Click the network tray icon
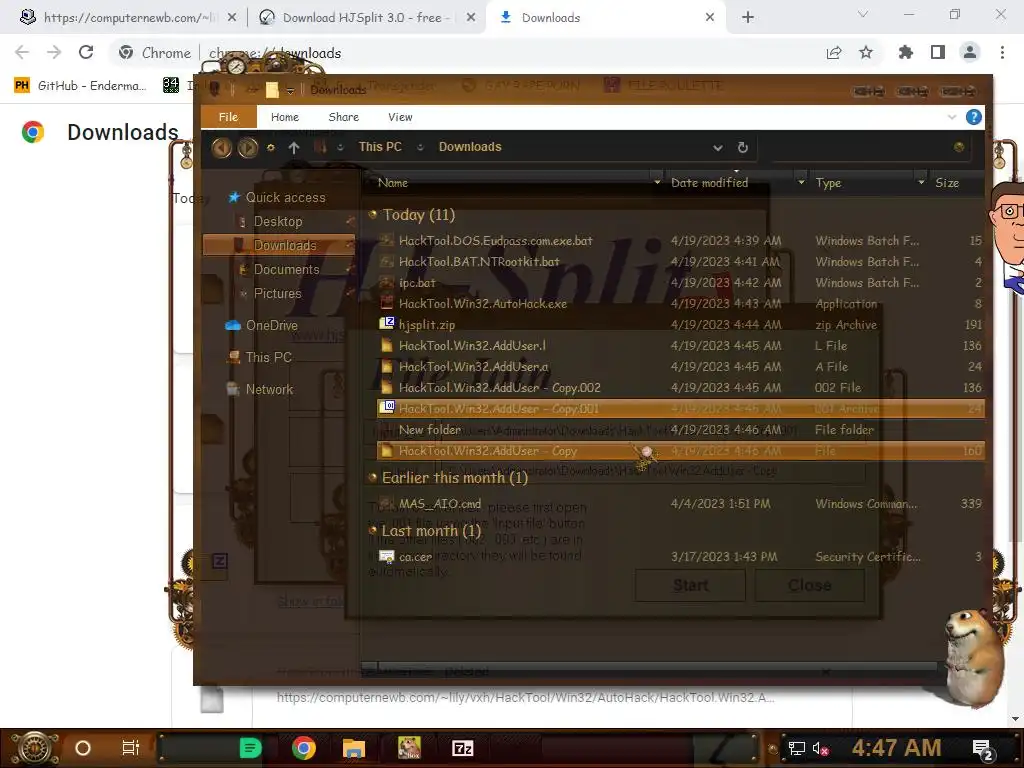1024x768 pixels. [x=797, y=748]
